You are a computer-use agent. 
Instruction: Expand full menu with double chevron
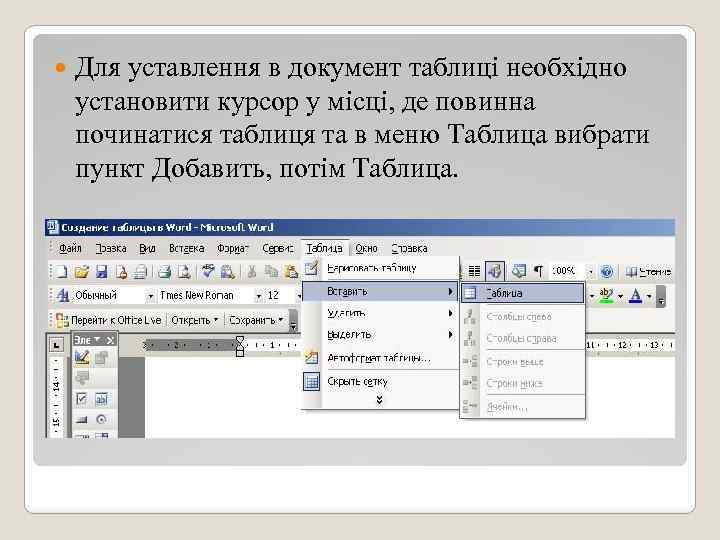(x=379, y=400)
